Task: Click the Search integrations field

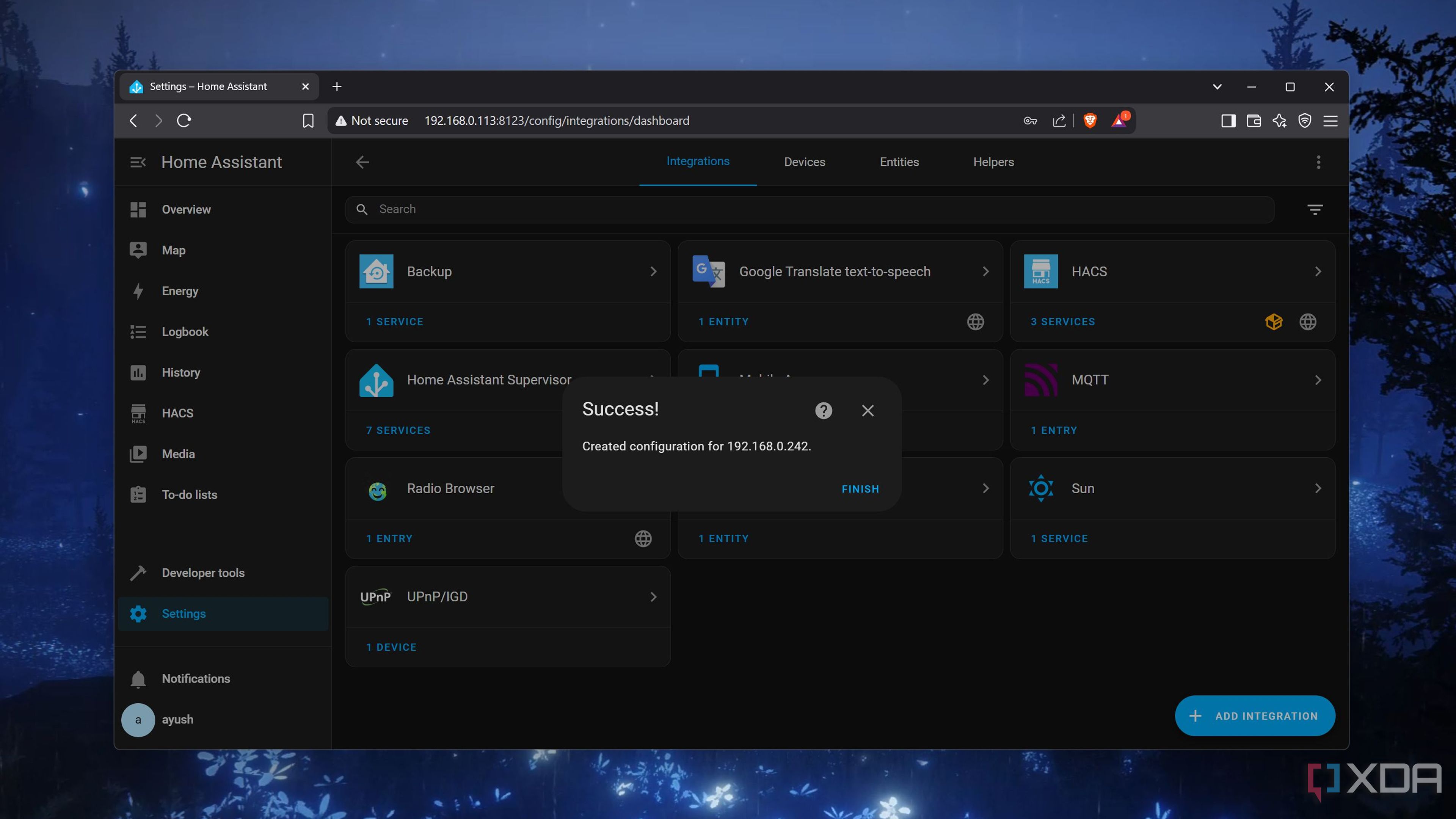Action: [810, 209]
